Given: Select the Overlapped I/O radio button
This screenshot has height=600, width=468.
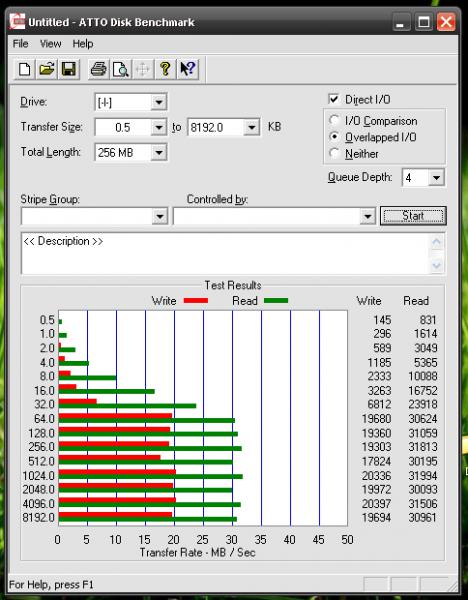Looking at the screenshot, I should pos(334,137).
